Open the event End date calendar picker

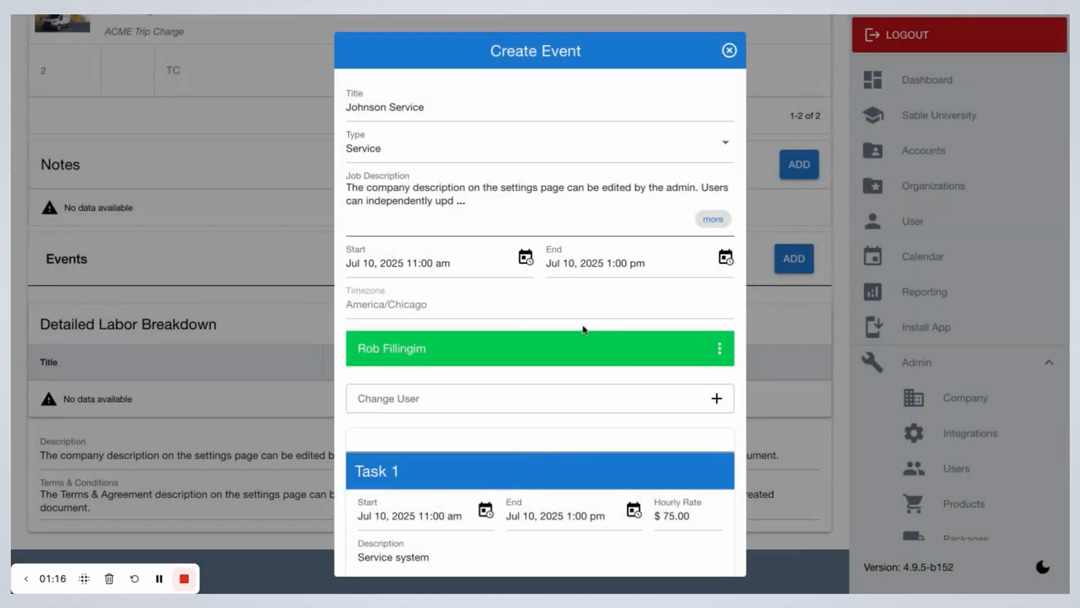coord(725,258)
